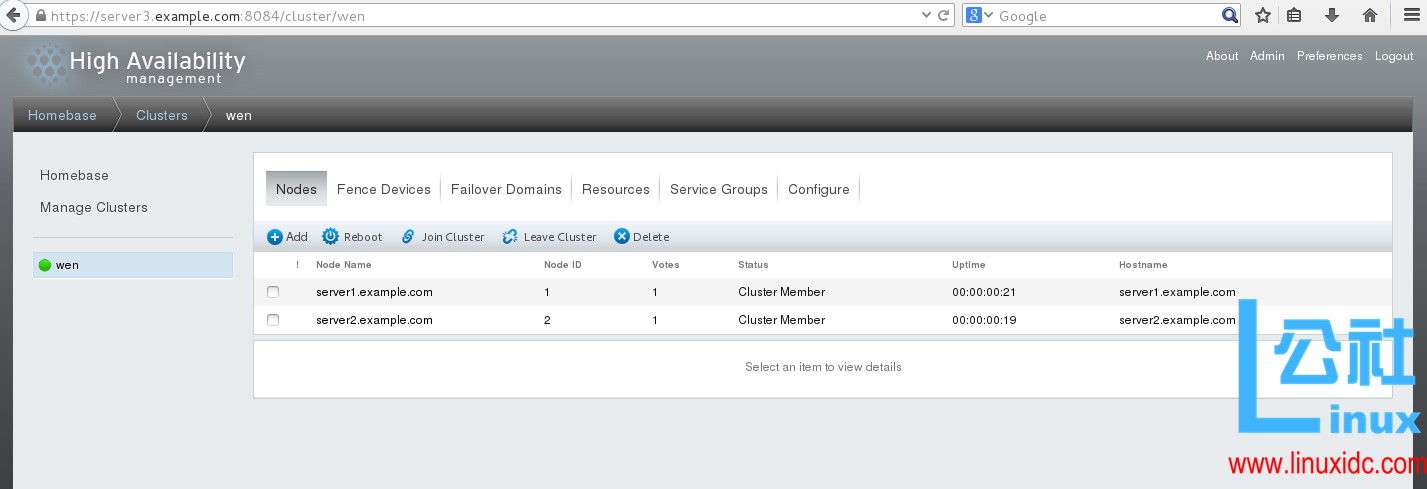
Task: Click the Leave Cluster icon
Action: 510,237
